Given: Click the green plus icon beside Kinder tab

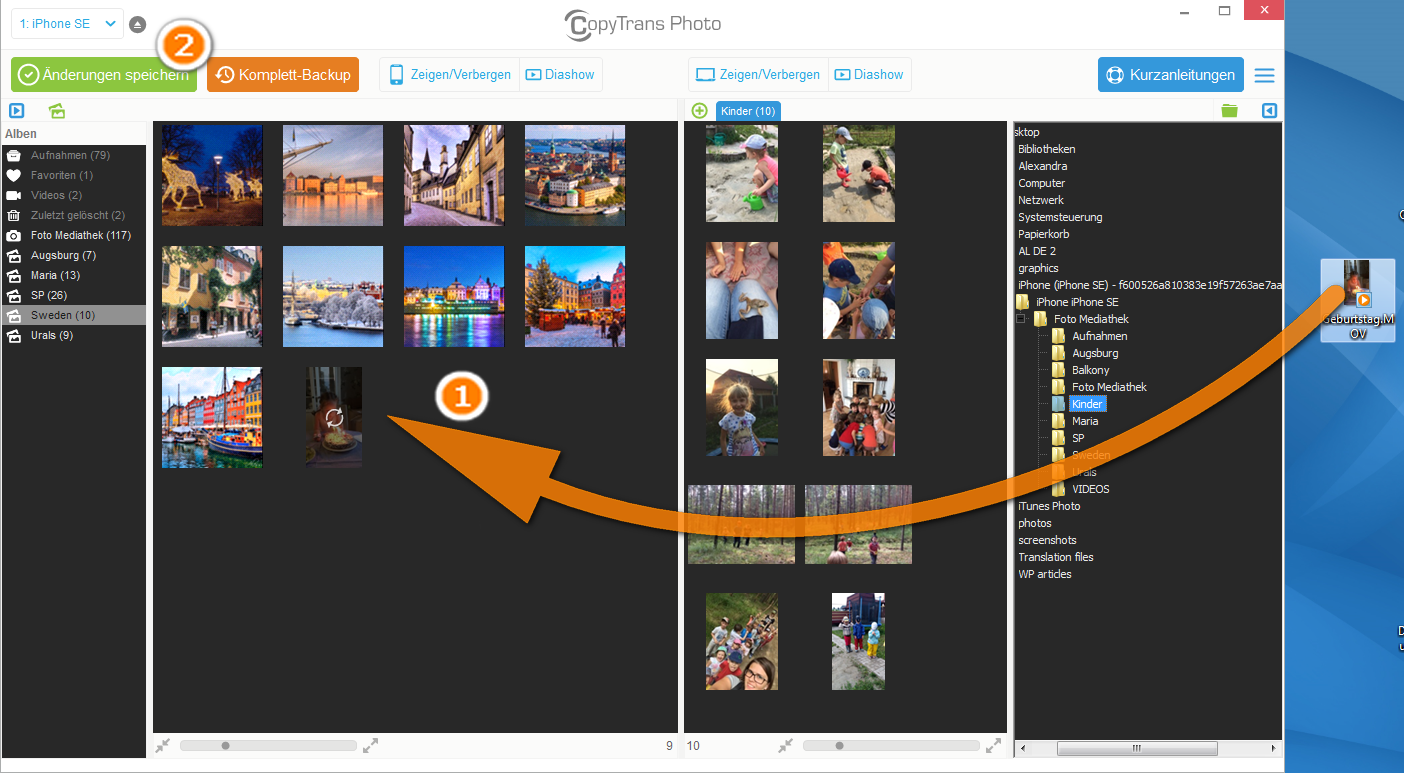Looking at the screenshot, I should (699, 111).
